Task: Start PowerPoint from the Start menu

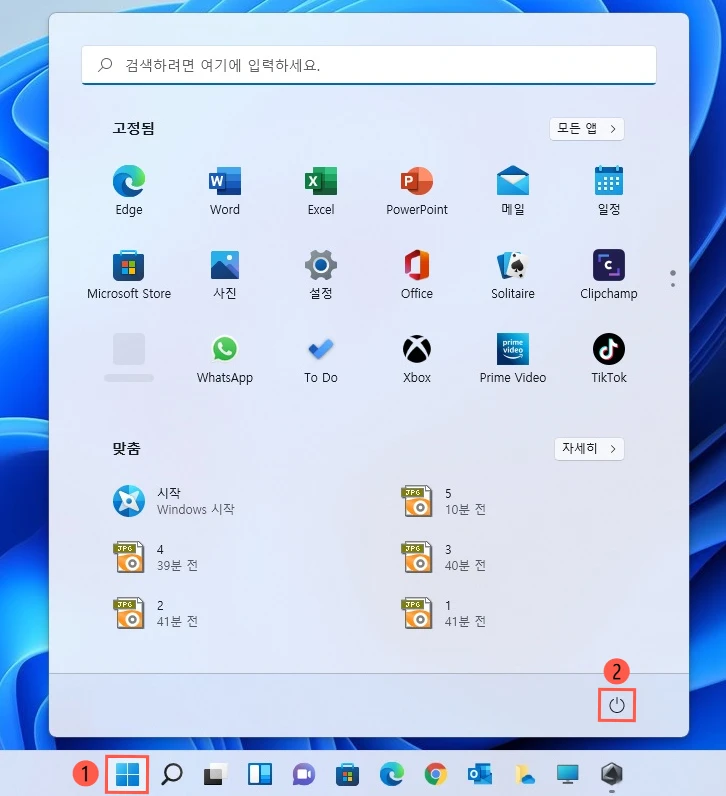Action: coord(417,190)
